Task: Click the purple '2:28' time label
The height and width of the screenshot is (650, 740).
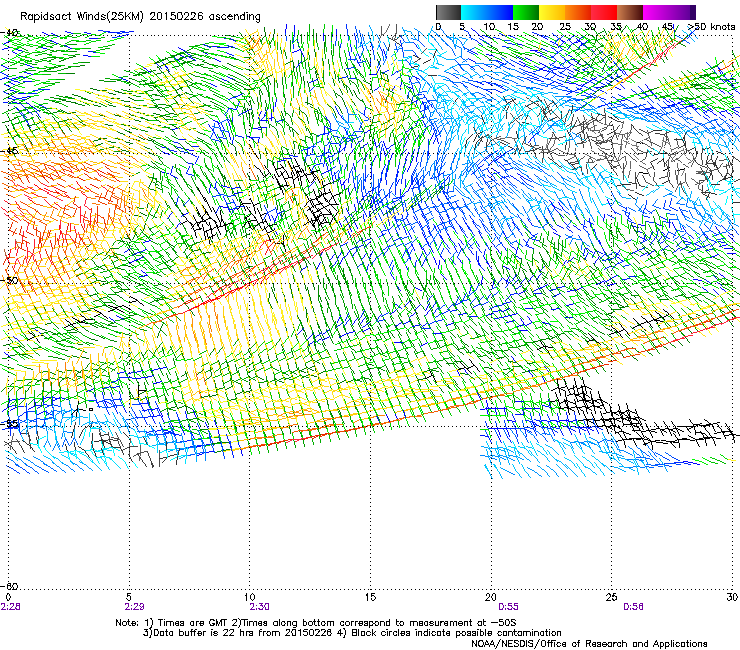Action: point(10,607)
